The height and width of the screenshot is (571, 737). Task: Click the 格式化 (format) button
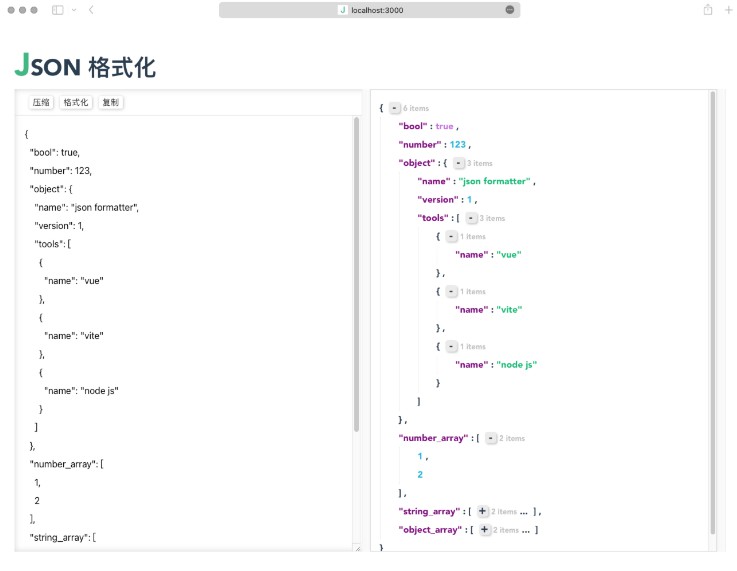click(x=76, y=103)
